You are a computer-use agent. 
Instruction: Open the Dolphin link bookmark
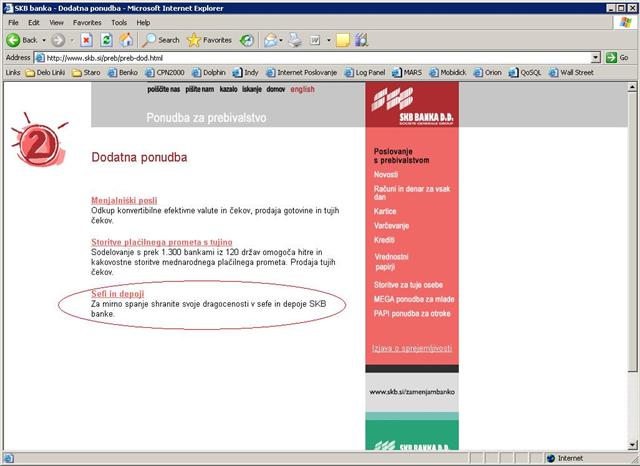pyautogui.click(x=209, y=73)
